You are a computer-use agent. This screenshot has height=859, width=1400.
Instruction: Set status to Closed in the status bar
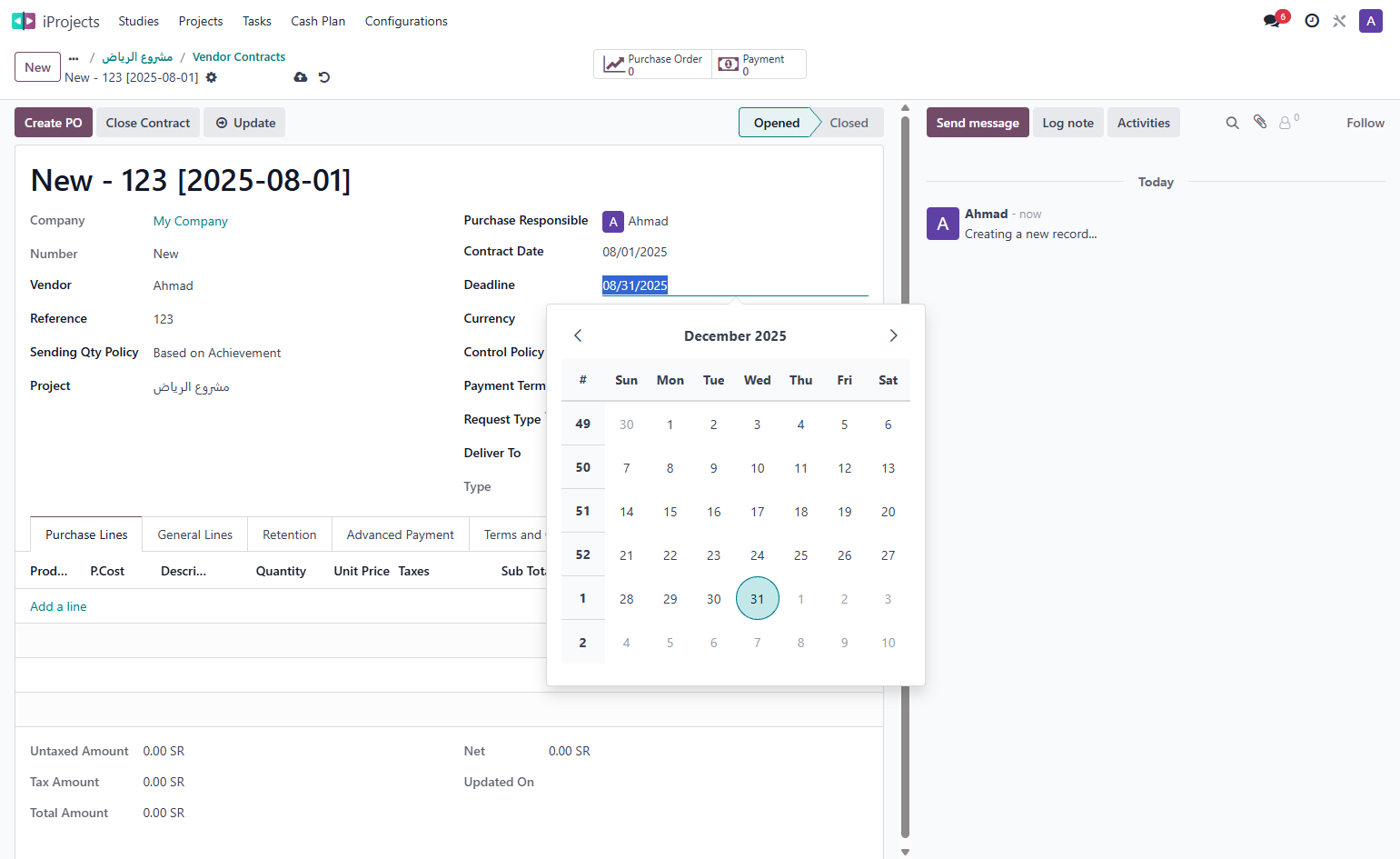(x=849, y=123)
